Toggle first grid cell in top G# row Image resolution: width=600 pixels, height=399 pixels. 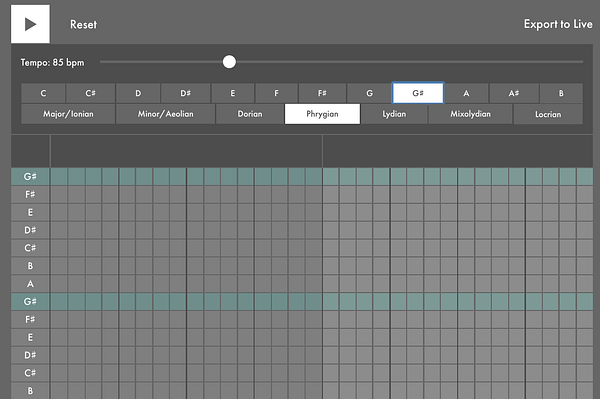59,177
